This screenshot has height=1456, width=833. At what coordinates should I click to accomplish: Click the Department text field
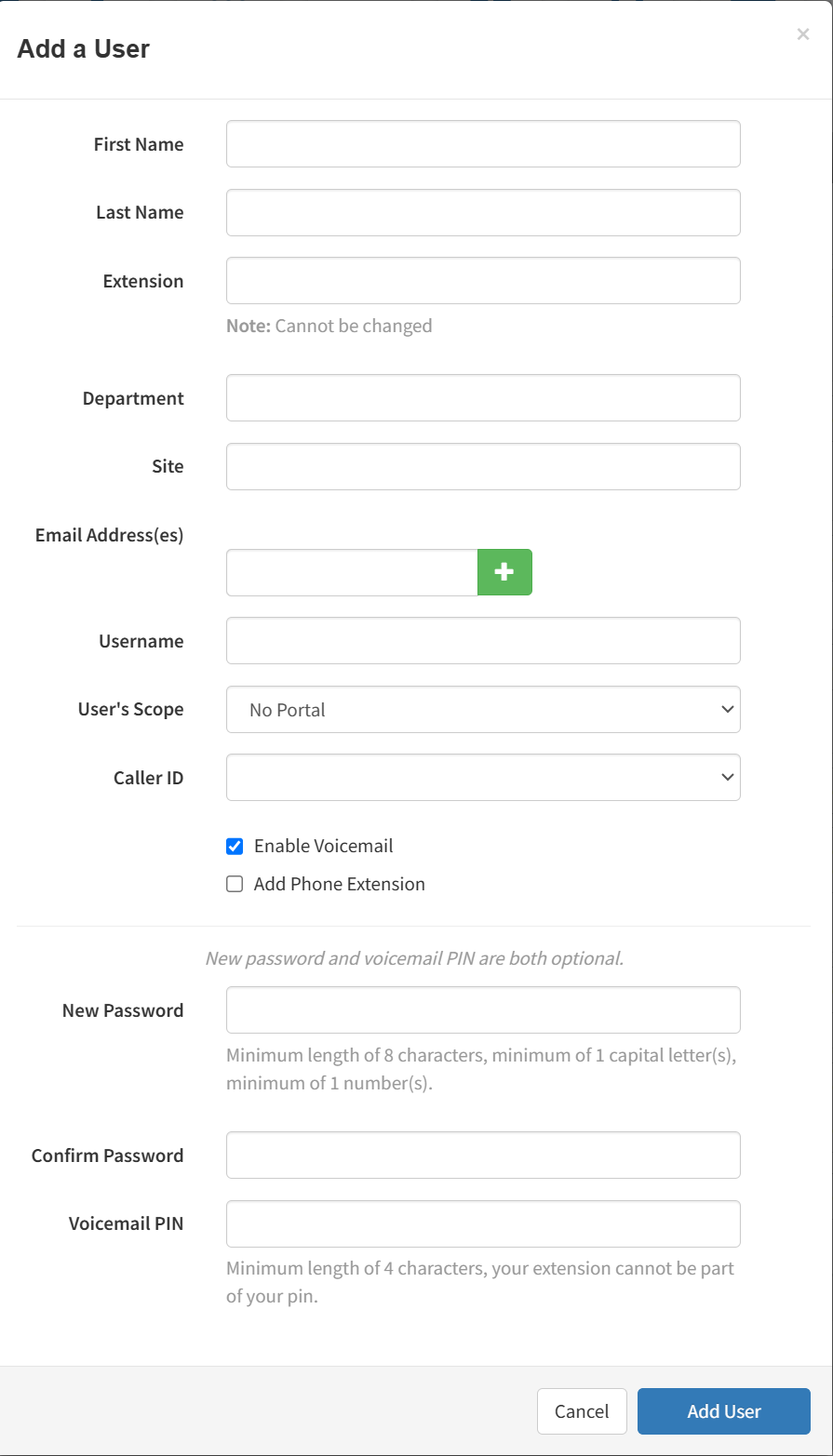coord(483,398)
